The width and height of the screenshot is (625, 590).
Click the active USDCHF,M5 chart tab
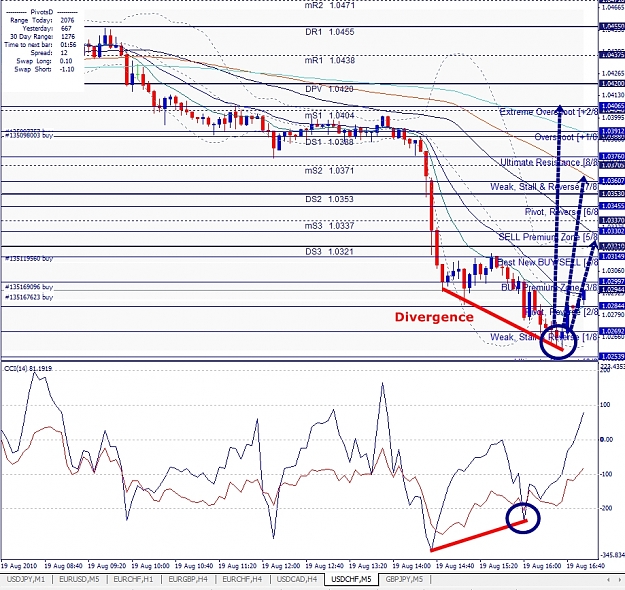[352, 579]
